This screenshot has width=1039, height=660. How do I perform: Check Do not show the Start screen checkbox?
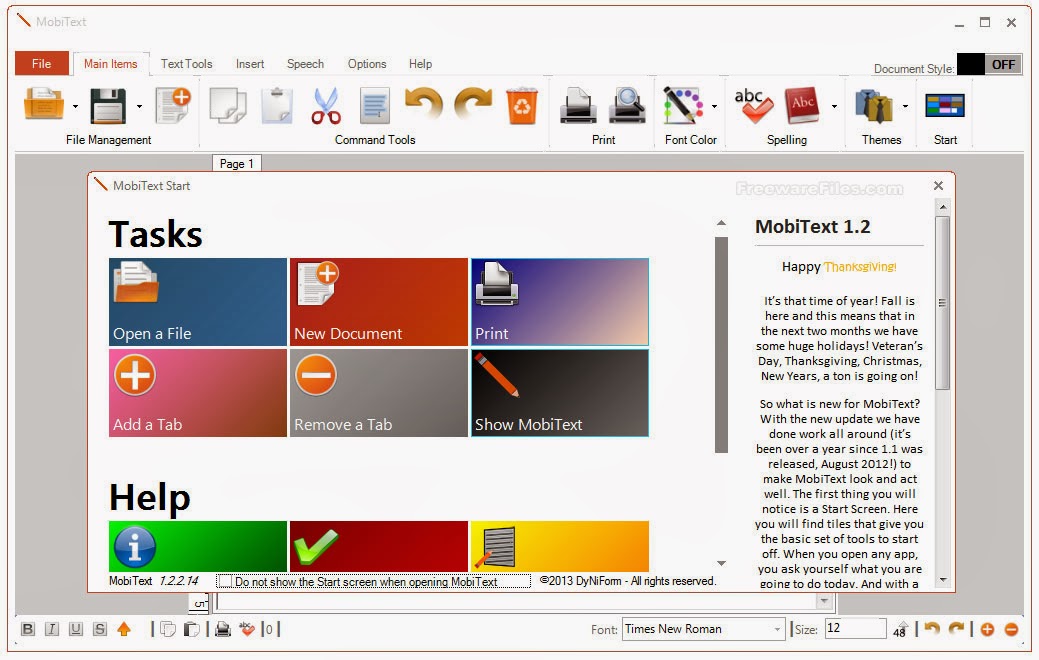(x=225, y=581)
